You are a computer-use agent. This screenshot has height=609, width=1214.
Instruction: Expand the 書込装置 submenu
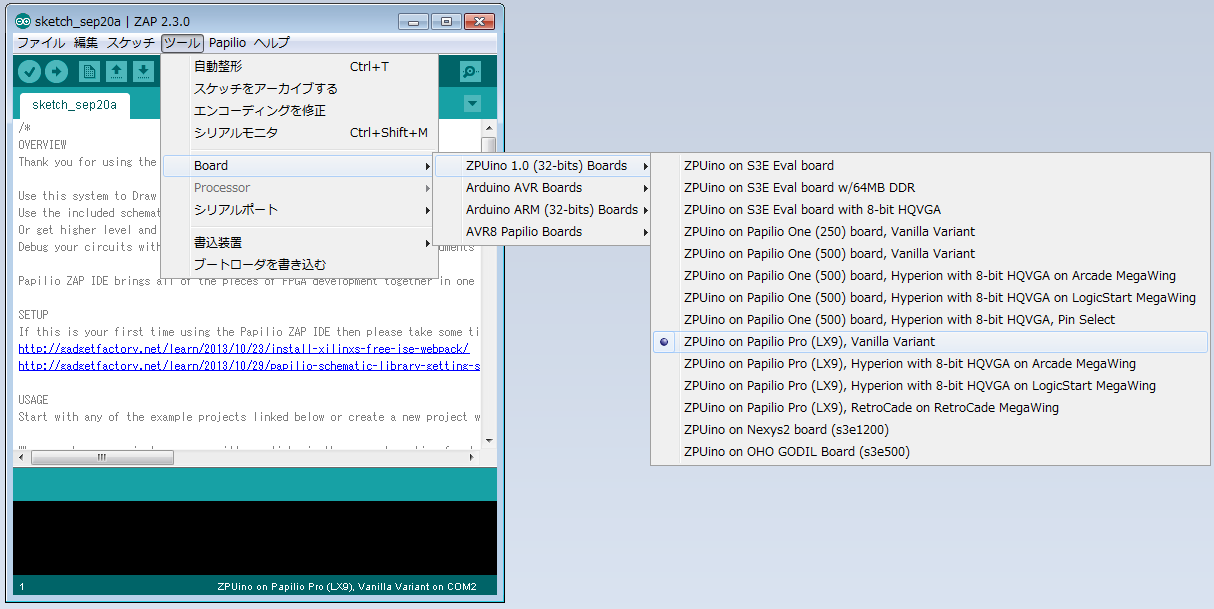[x=300, y=243]
